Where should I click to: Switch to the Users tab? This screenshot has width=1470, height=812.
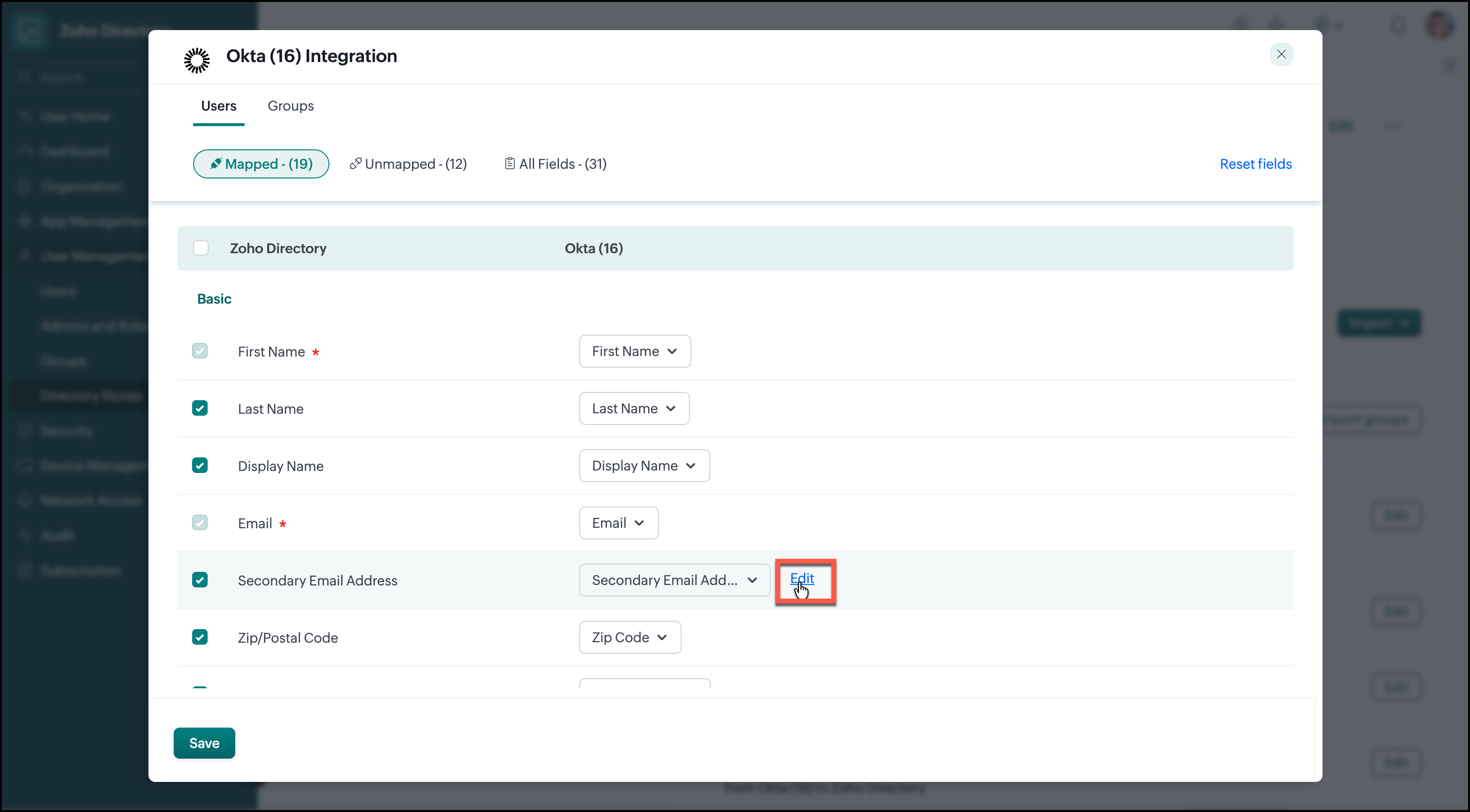click(x=219, y=106)
